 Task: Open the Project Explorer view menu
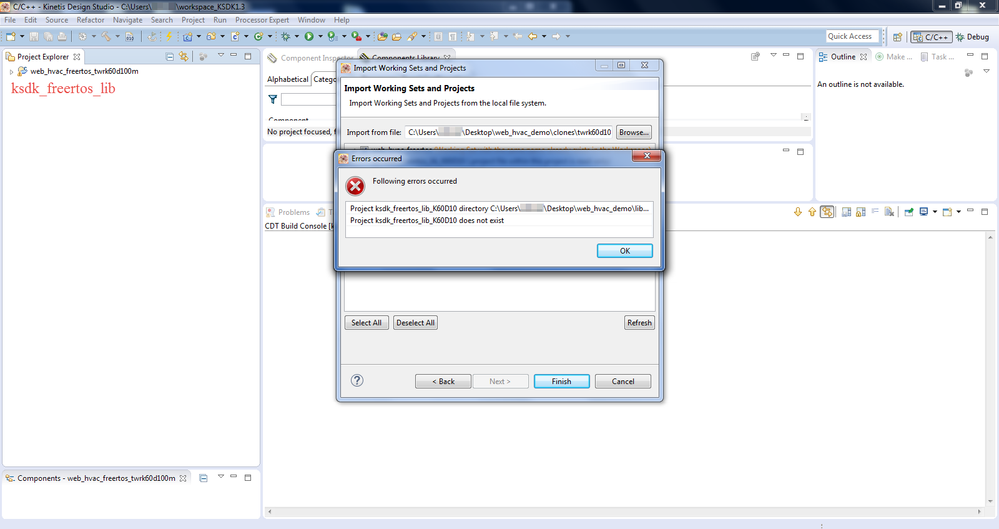coord(220,56)
